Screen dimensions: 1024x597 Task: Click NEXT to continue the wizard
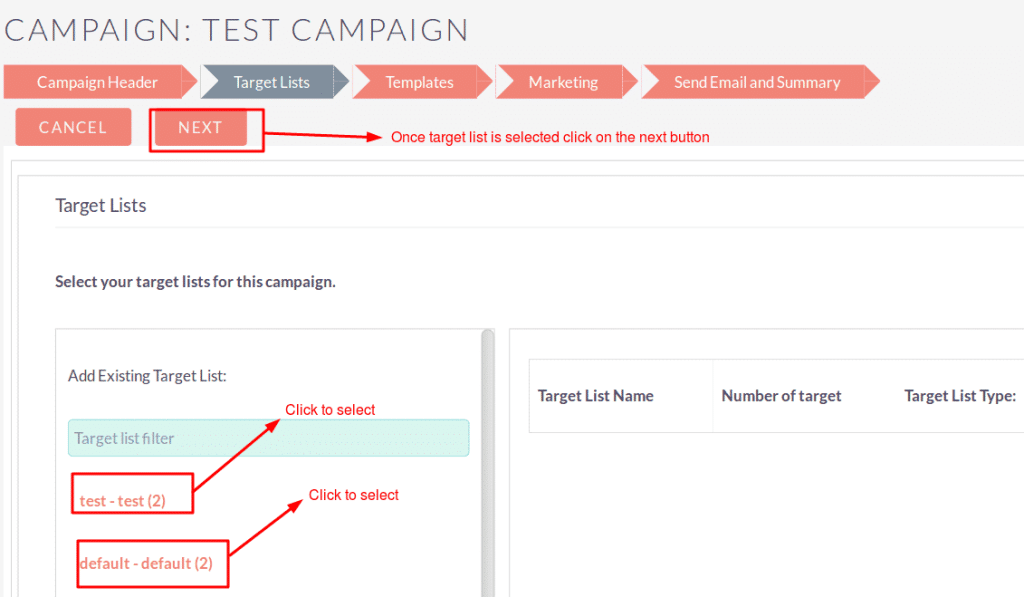(200, 127)
